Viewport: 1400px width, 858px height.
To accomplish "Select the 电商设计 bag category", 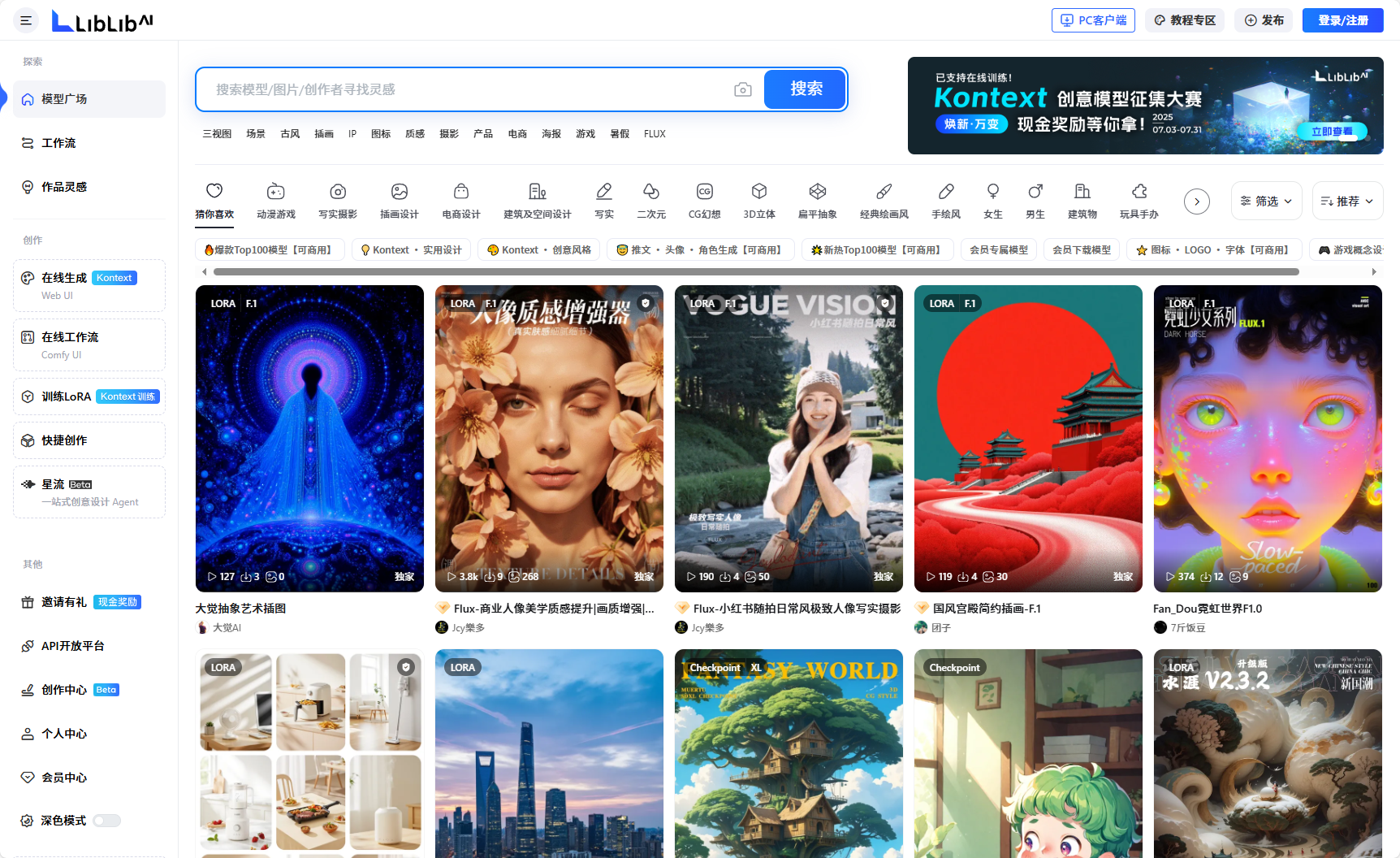I will 461,201.
